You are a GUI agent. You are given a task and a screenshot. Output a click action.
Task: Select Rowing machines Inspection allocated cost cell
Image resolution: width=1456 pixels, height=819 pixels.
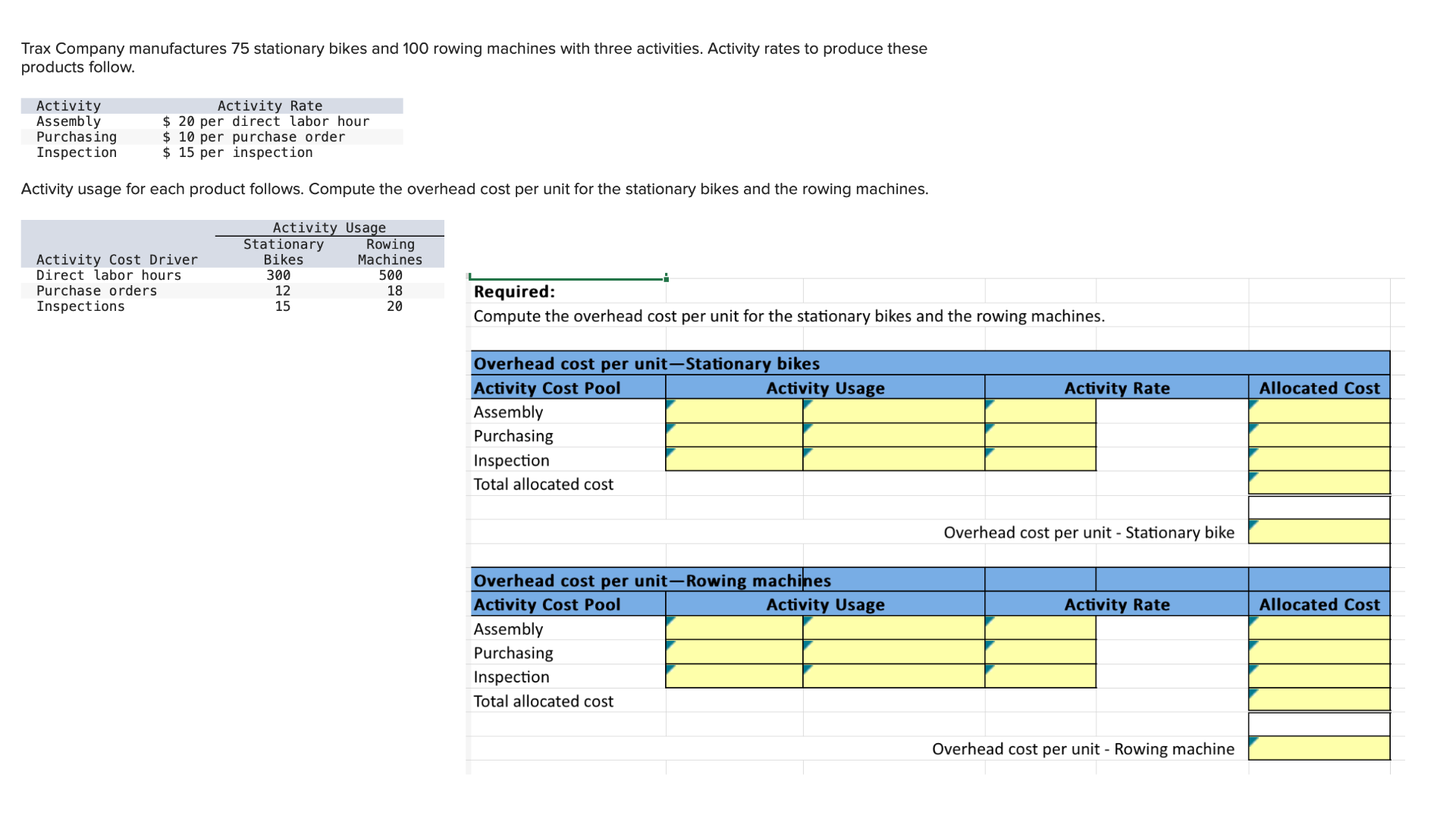(x=1319, y=676)
